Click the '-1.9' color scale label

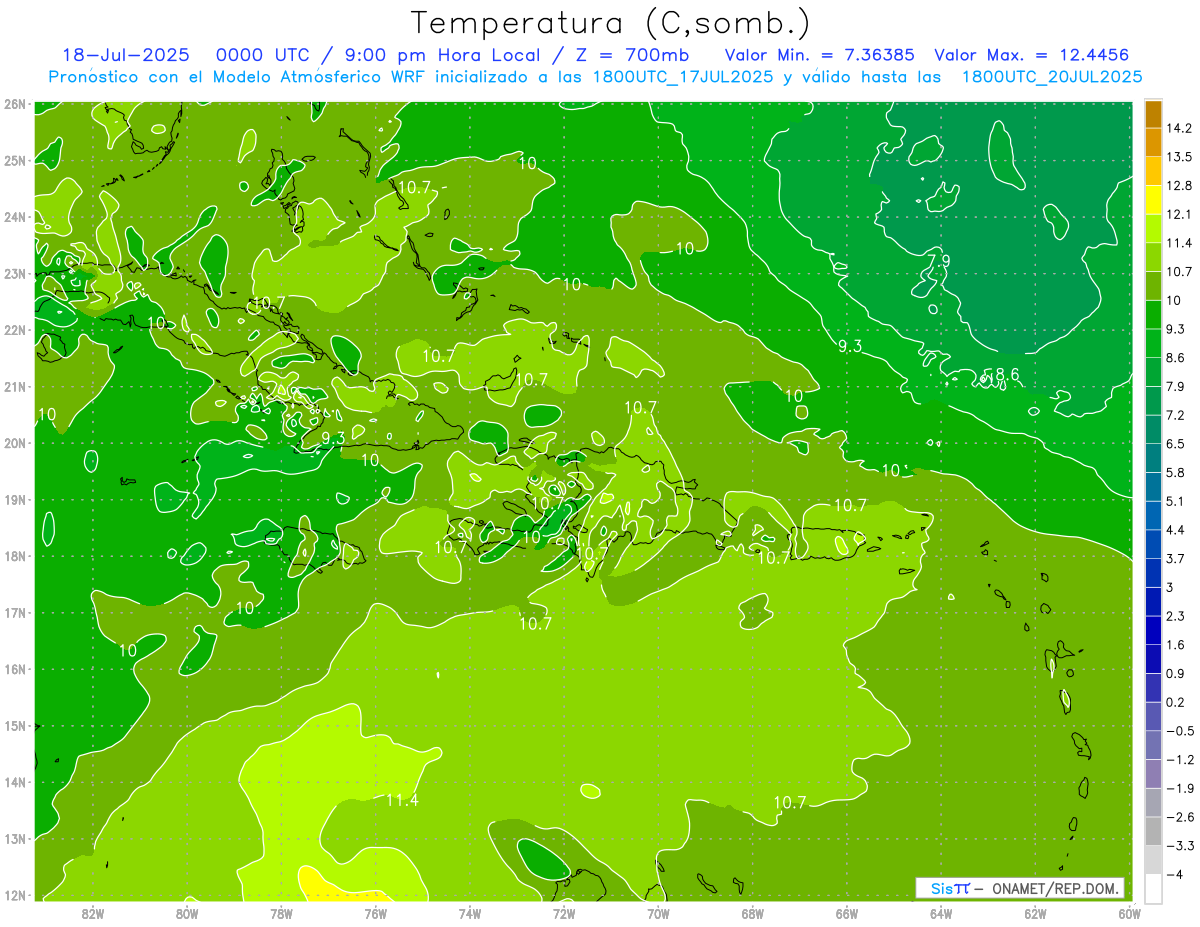(1179, 788)
